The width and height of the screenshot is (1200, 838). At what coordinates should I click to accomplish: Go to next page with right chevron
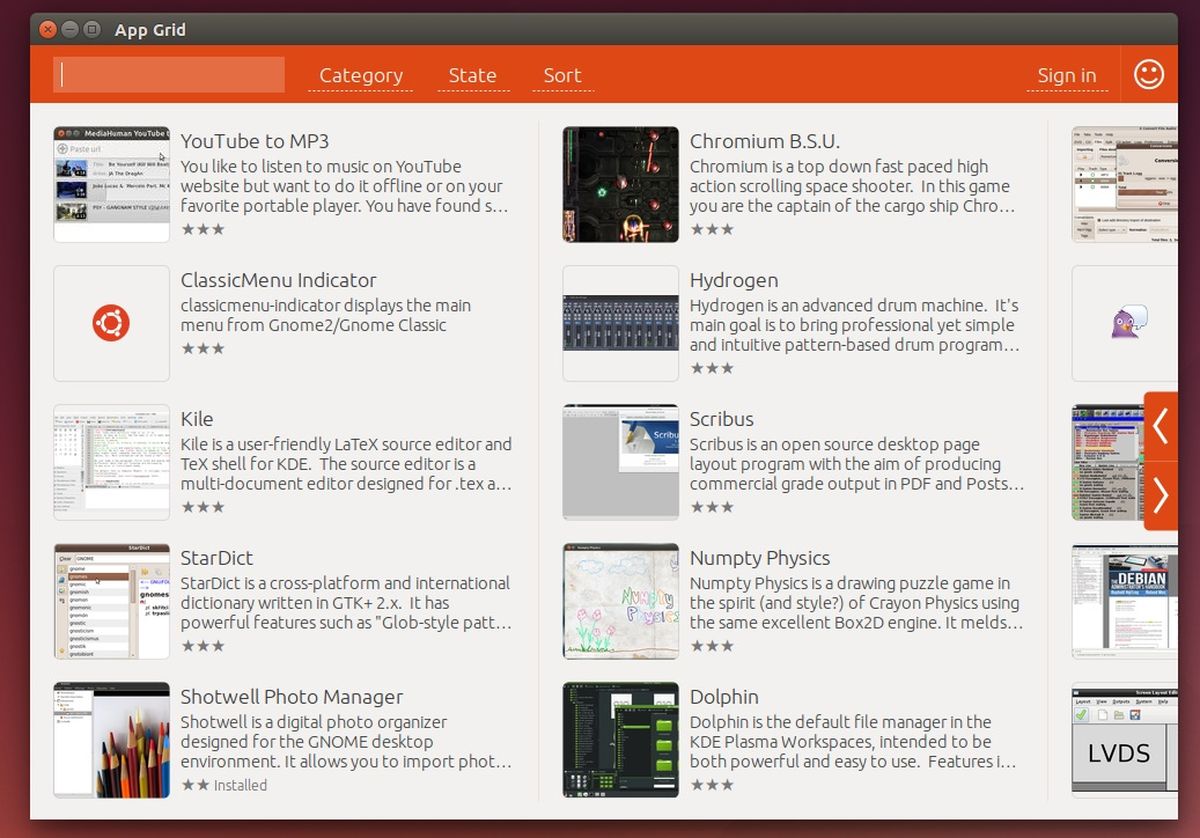(1160, 495)
